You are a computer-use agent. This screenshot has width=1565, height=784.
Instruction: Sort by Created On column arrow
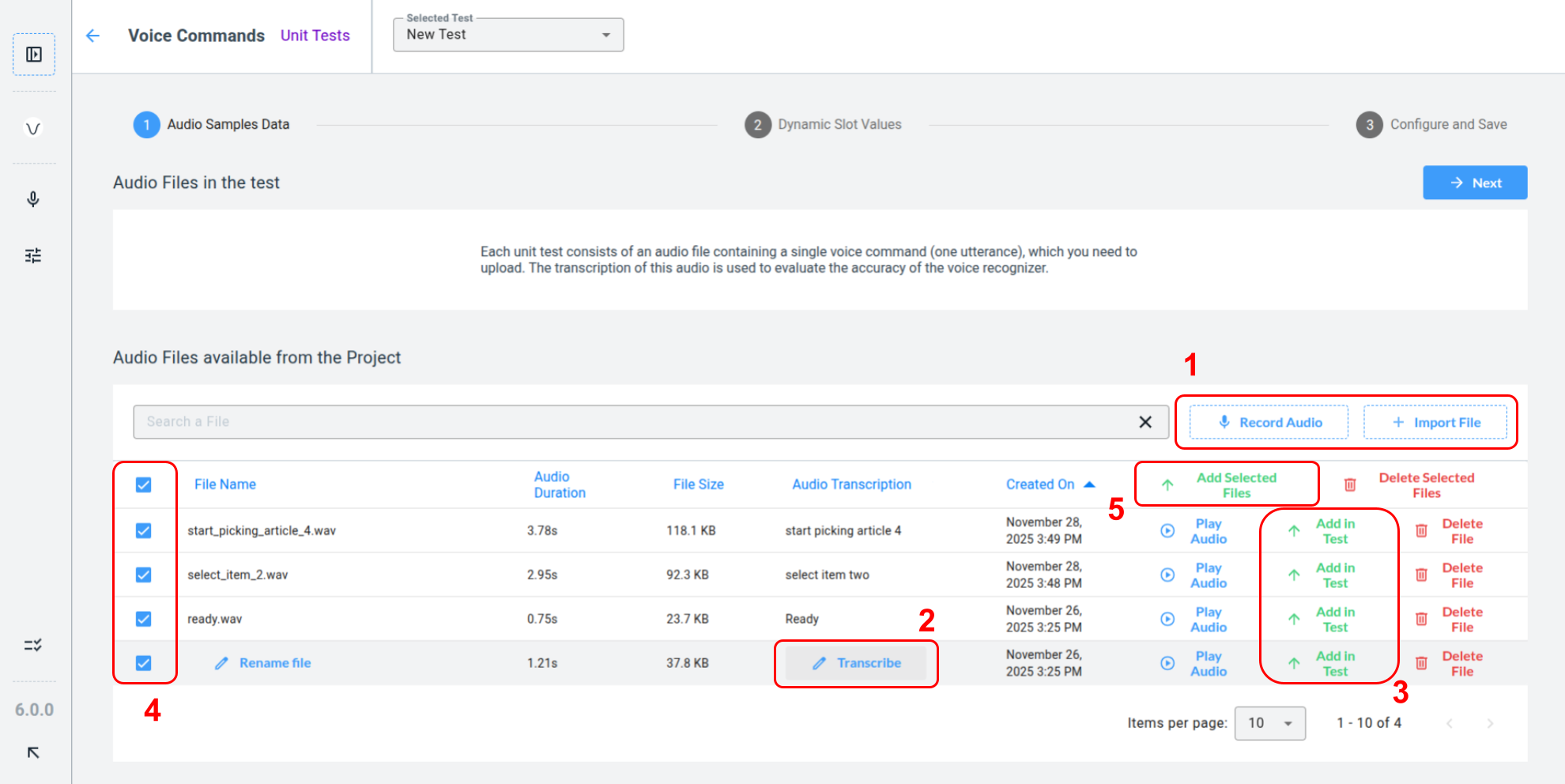coord(1089,484)
